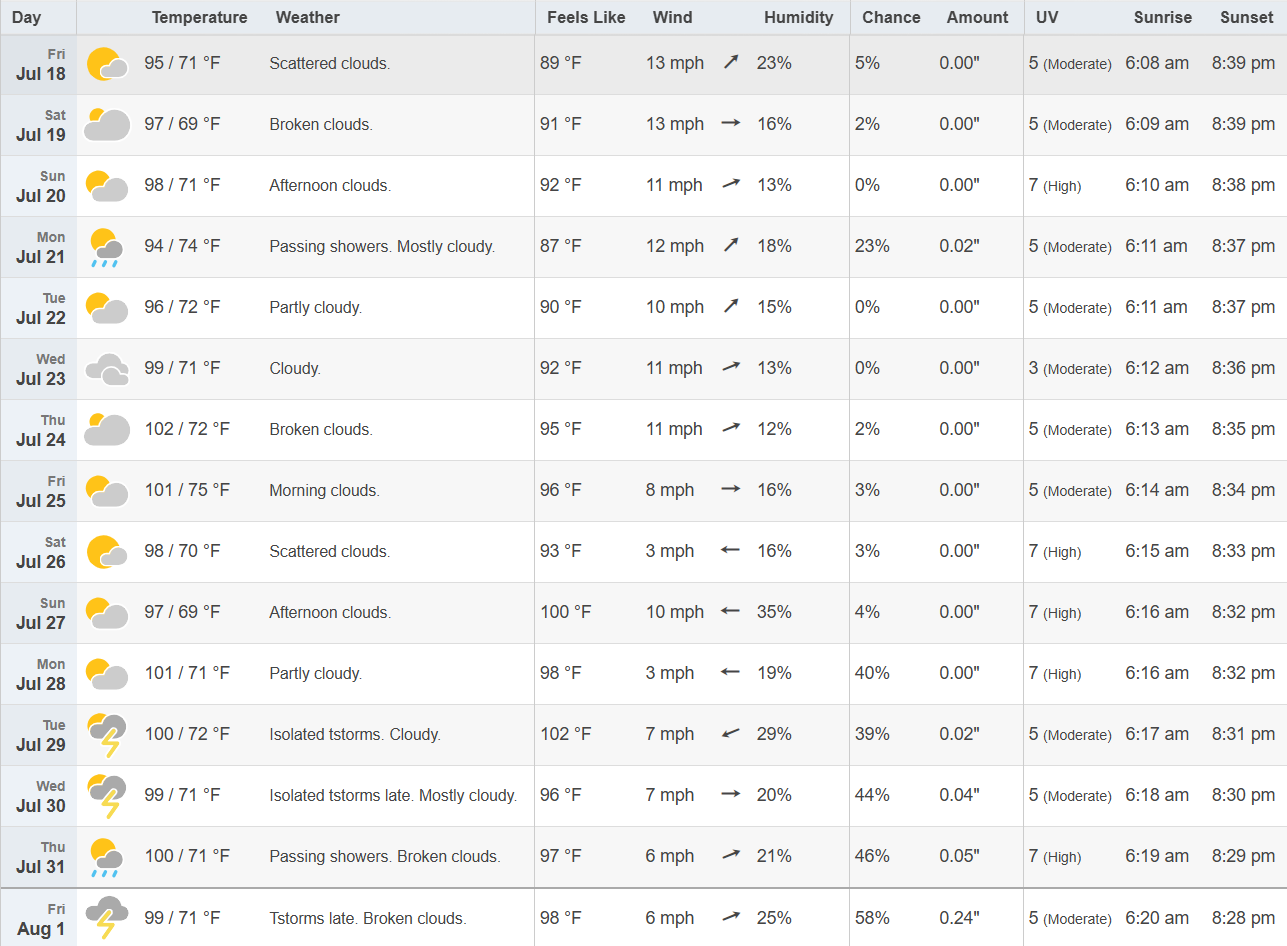Click the Jul 18 wind direction arrow
The height and width of the screenshot is (946, 1287).
click(731, 63)
